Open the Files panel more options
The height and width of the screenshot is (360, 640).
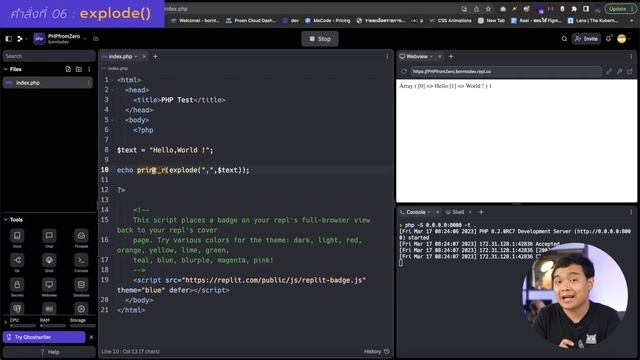pyautogui.click(x=89, y=69)
